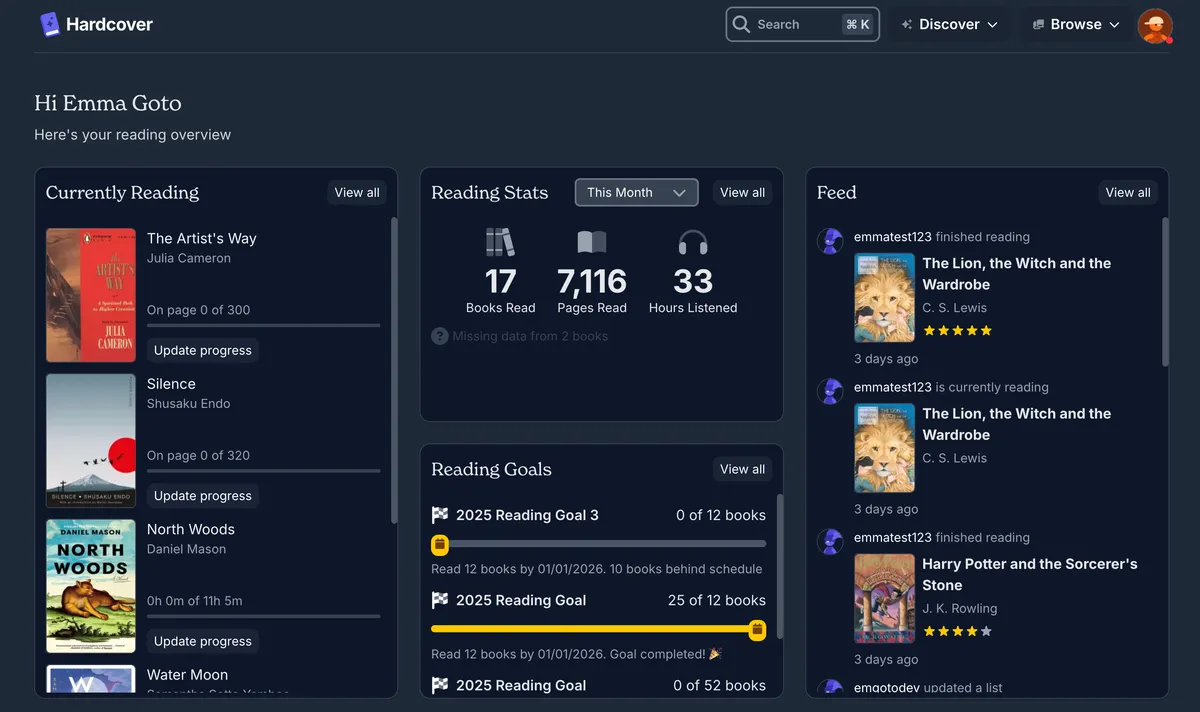Click the Books Read stack icon
The width and height of the screenshot is (1200, 712).
pos(500,242)
